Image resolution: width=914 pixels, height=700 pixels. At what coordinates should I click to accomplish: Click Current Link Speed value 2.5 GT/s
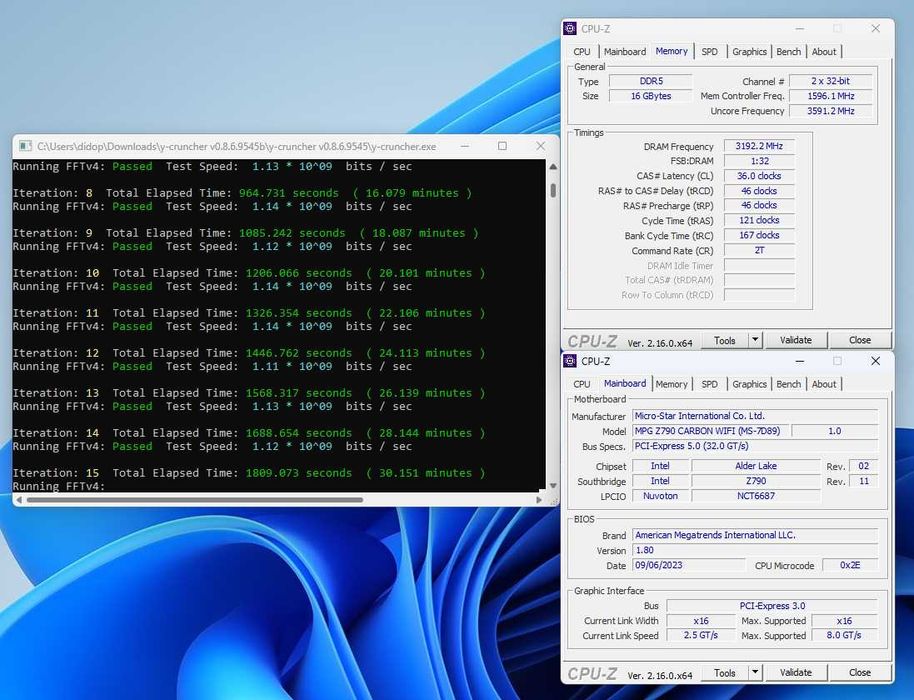701,635
